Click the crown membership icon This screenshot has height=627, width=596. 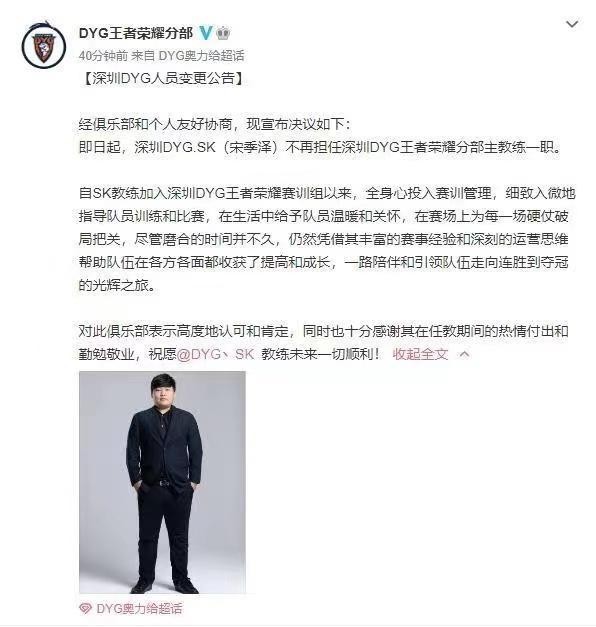(x=223, y=33)
